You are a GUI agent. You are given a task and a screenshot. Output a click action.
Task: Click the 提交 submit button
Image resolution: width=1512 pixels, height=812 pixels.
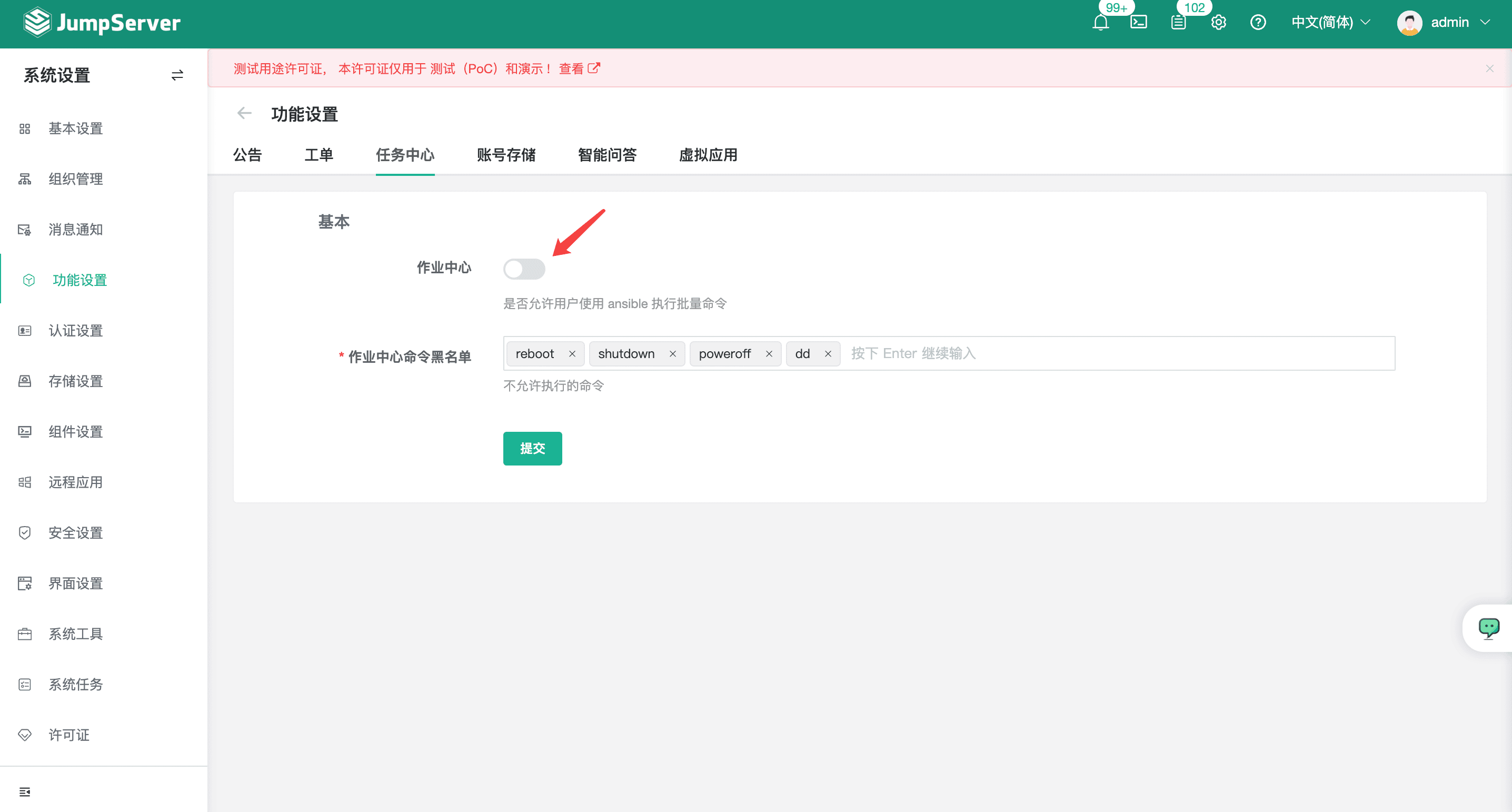click(x=532, y=449)
